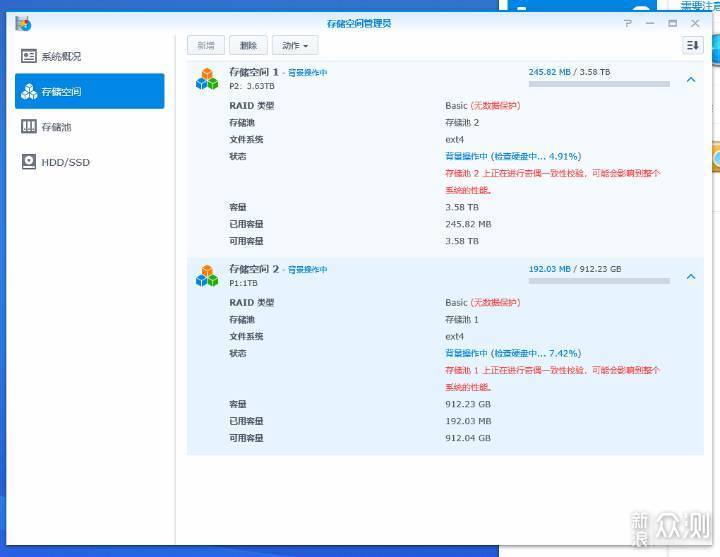
Task: Click the 7.42% disk check status link
Action: click(x=512, y=353)
